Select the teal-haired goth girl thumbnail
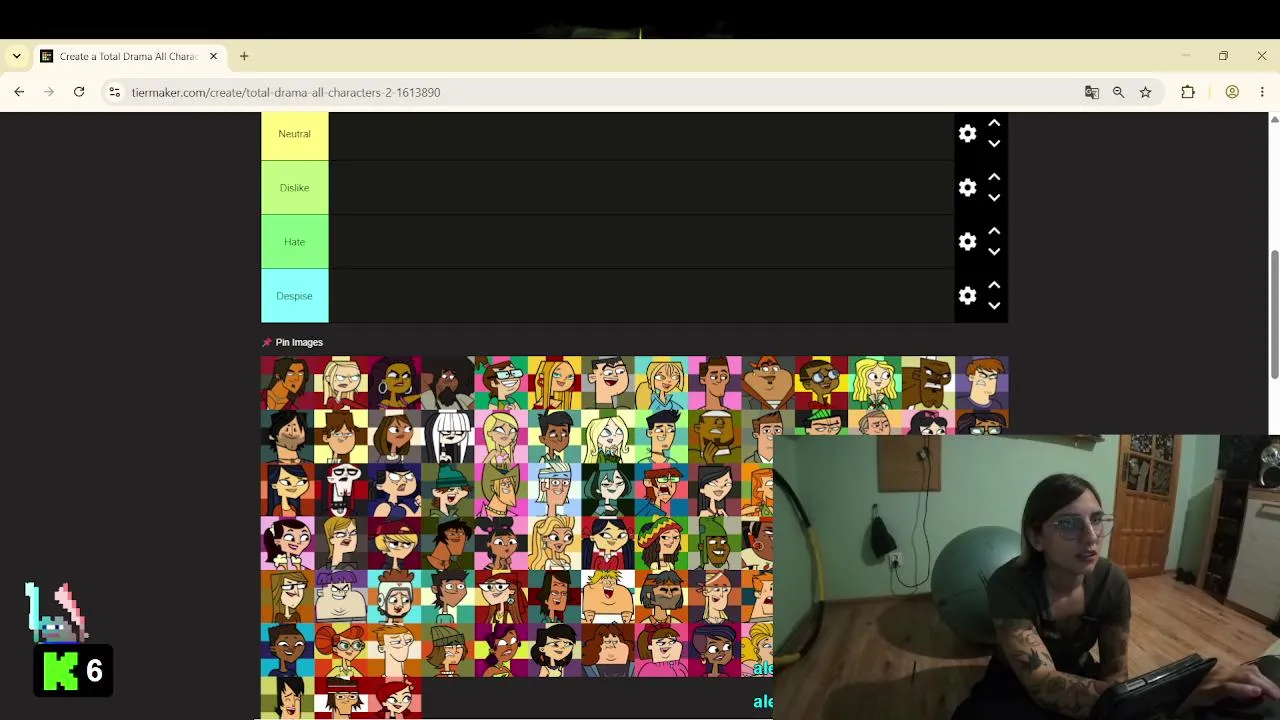The width and height of the screenshot is (1280, 720). tap(608, 491)
